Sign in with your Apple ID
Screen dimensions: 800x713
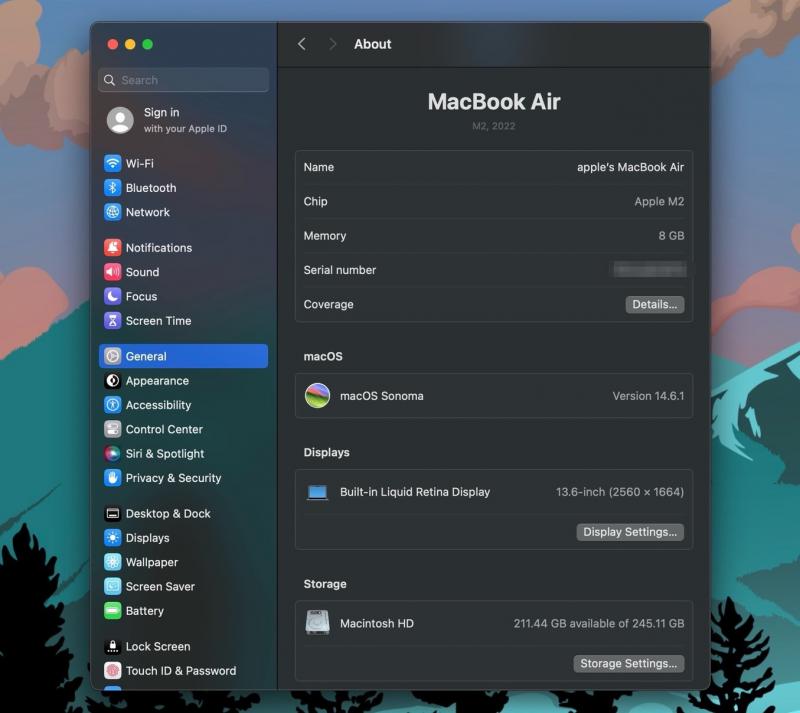pos(185,120)
